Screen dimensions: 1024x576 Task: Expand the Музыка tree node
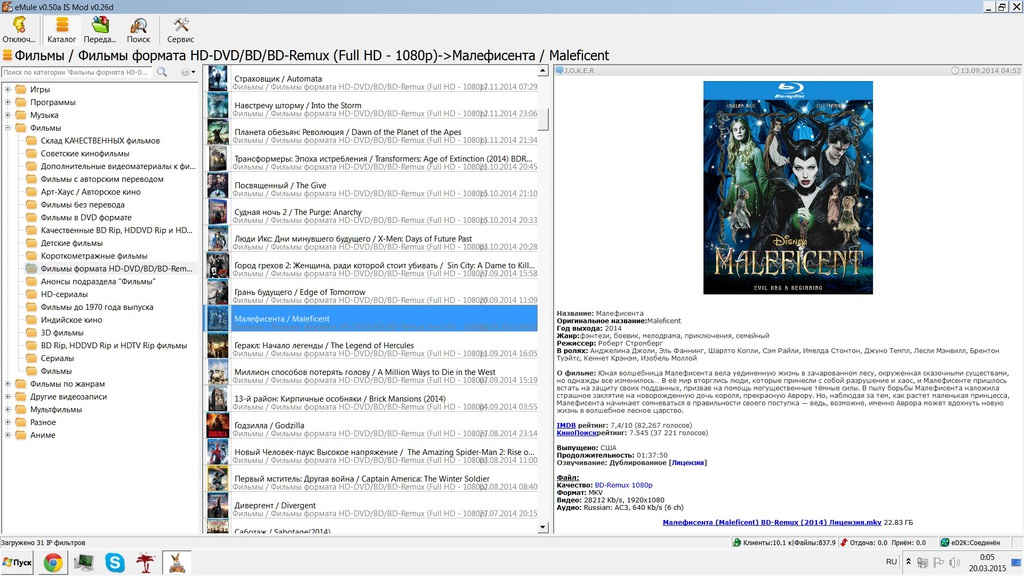8,115
